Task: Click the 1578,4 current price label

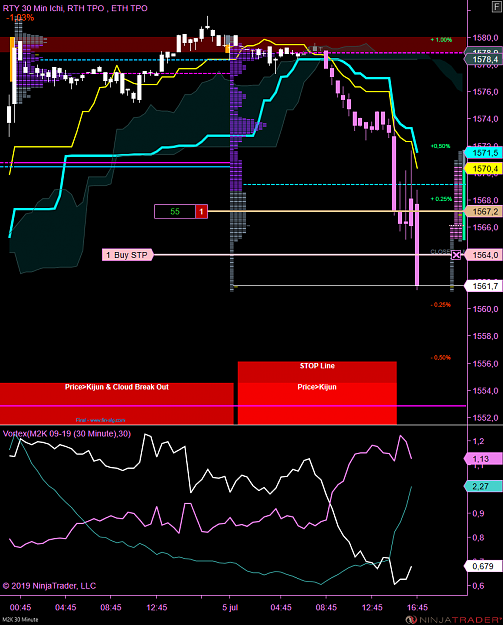Action: [x=483, y=59]
